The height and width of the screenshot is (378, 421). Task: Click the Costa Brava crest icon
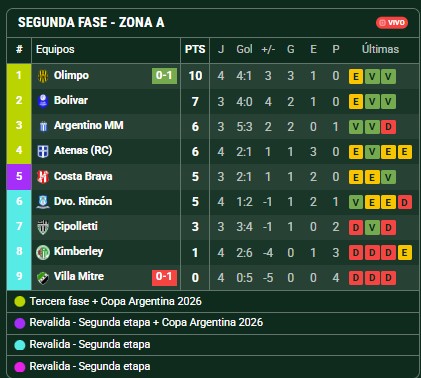point(43,177)
